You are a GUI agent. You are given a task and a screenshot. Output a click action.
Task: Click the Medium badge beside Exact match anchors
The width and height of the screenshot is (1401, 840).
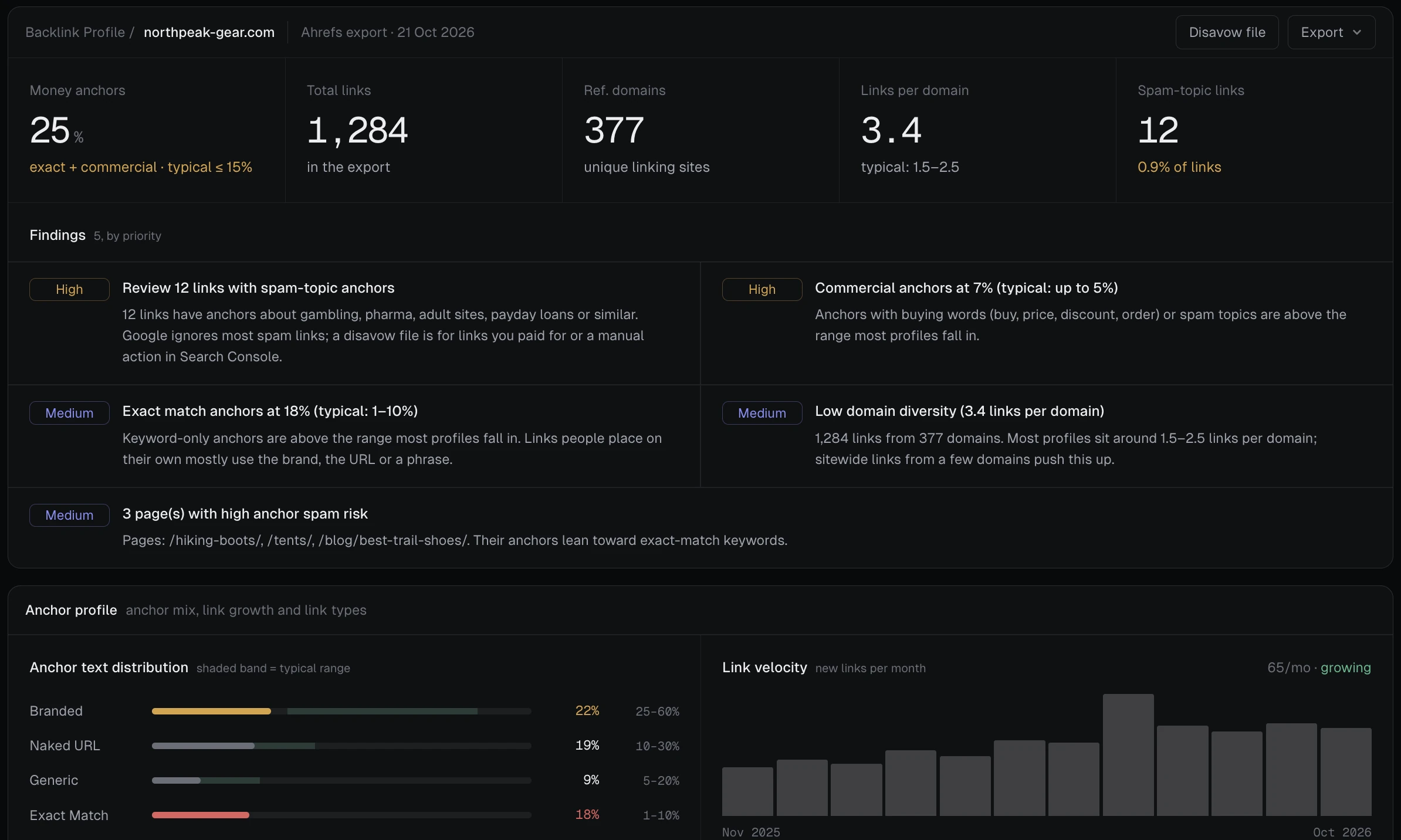tap(69, 413)
